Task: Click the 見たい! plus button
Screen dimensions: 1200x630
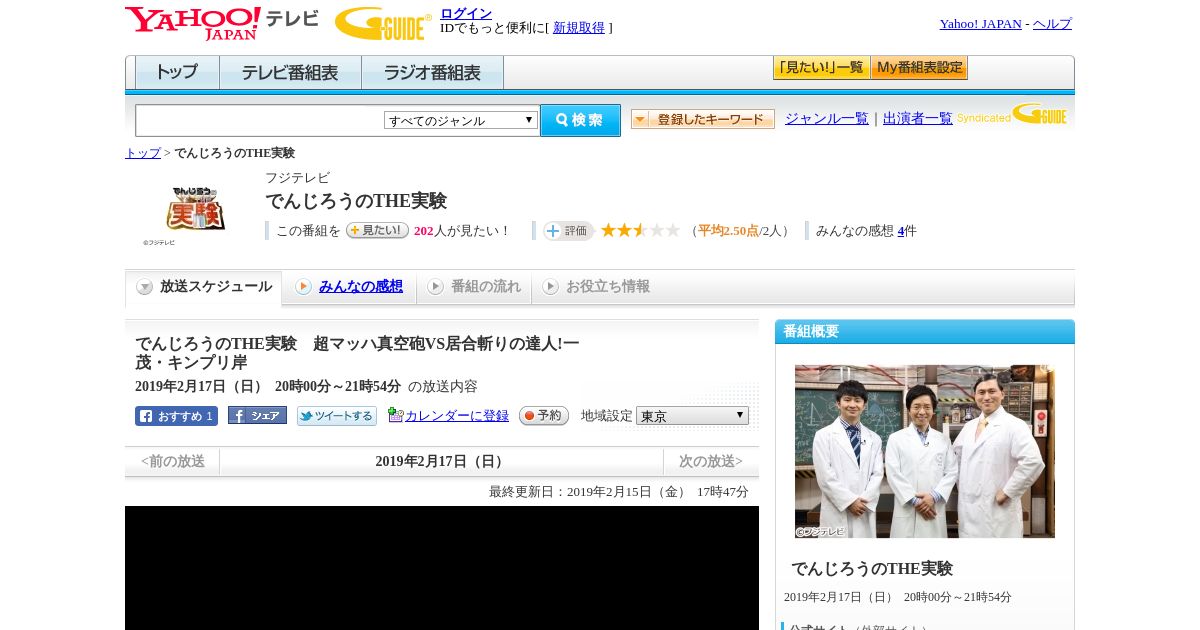Action: 377,230
